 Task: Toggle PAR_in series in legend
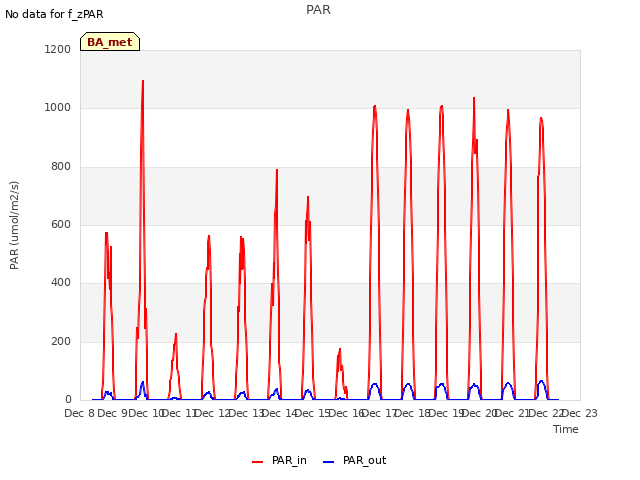(279, 460)
